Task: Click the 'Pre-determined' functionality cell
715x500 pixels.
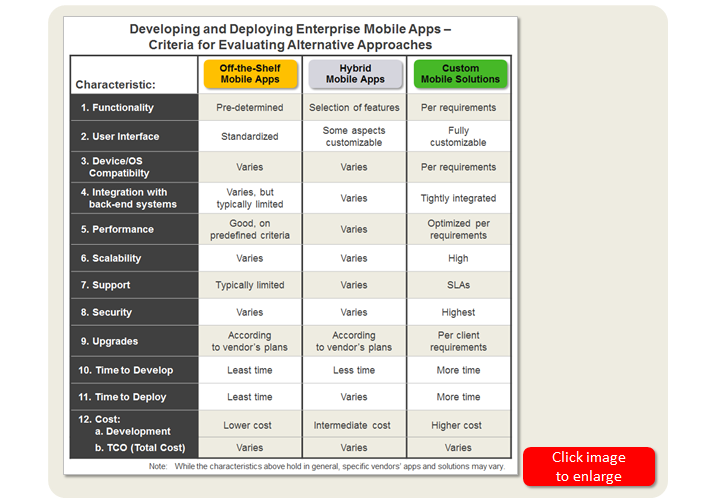Action: pos(249,107)
